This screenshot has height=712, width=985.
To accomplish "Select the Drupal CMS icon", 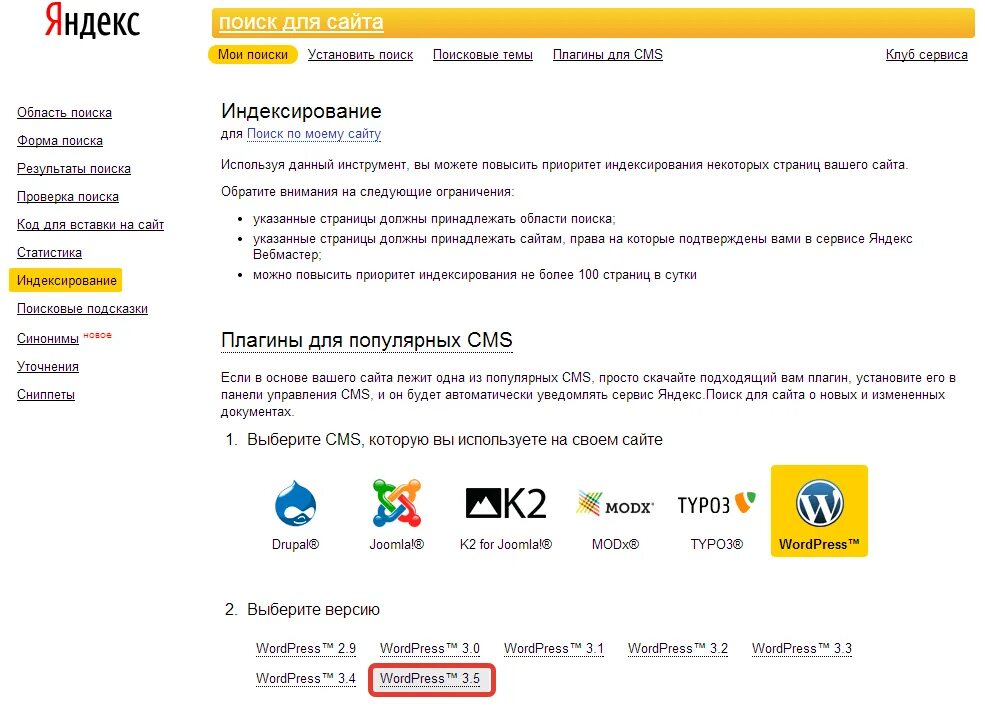I will coord(295,503).
